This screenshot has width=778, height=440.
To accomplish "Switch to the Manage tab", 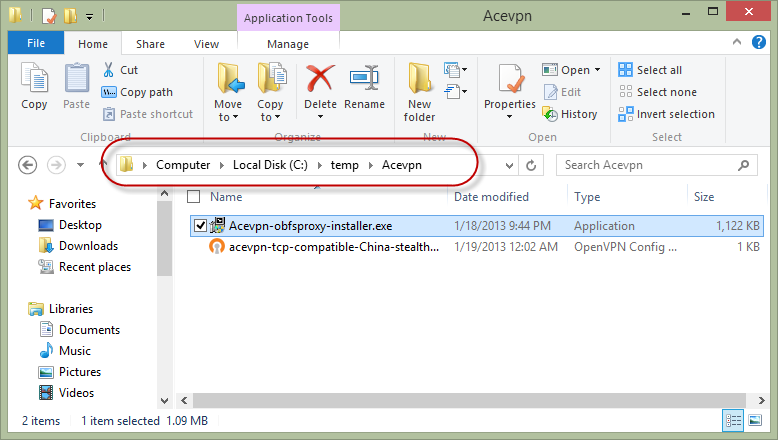I will tap(288, 44).
